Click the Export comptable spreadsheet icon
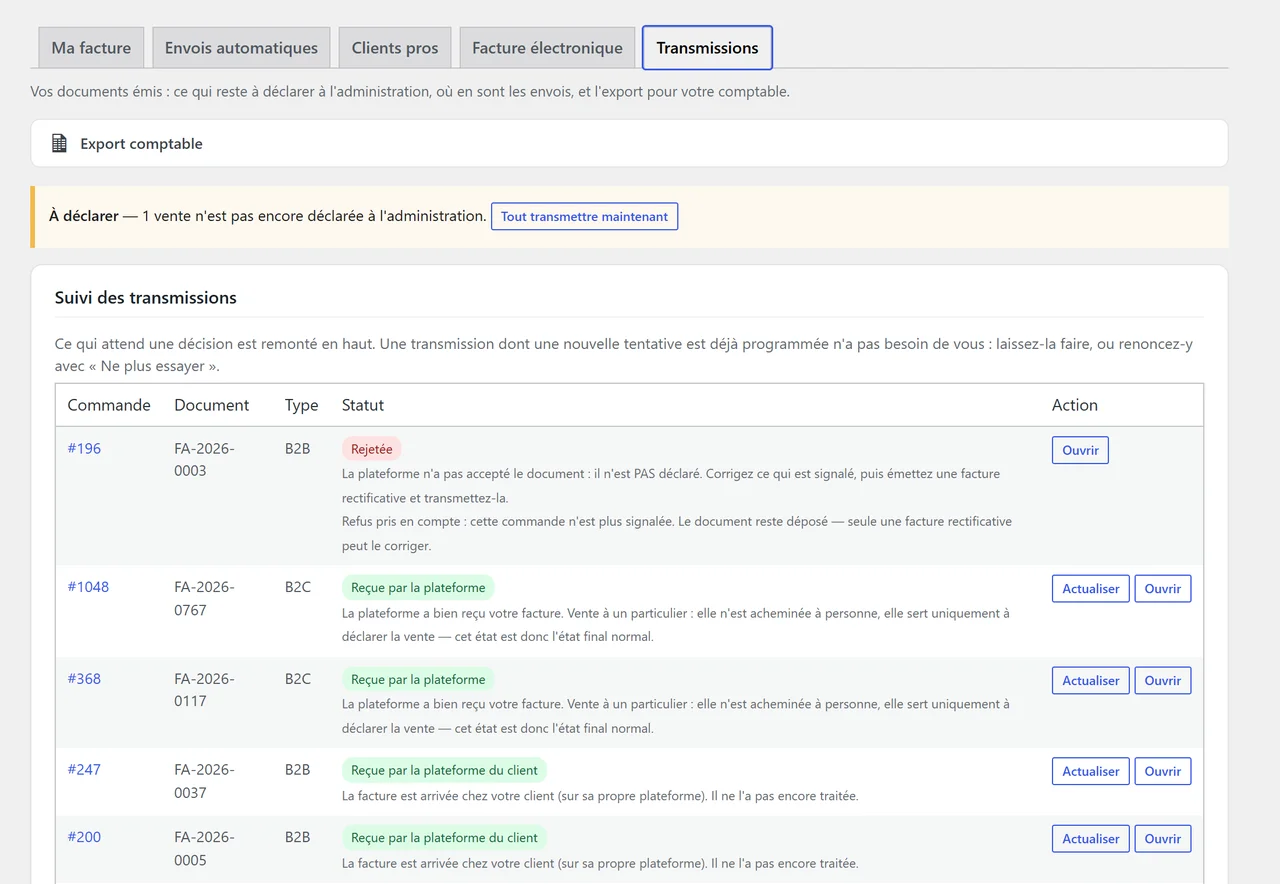 [59, 143]
